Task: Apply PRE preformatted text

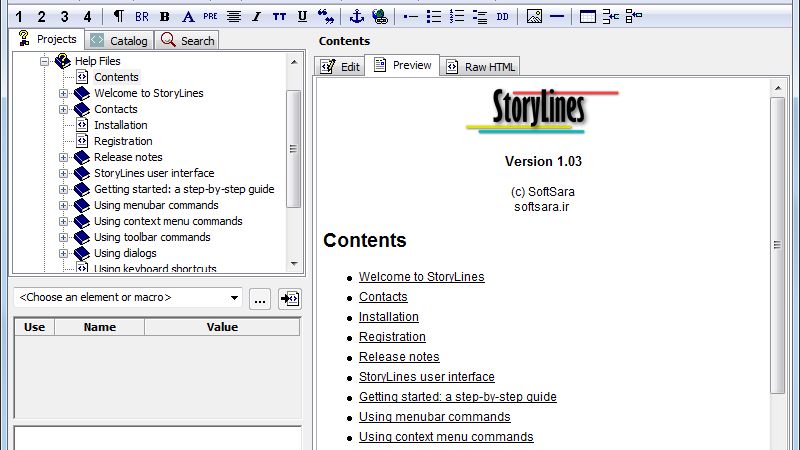Action: point(210,16)
